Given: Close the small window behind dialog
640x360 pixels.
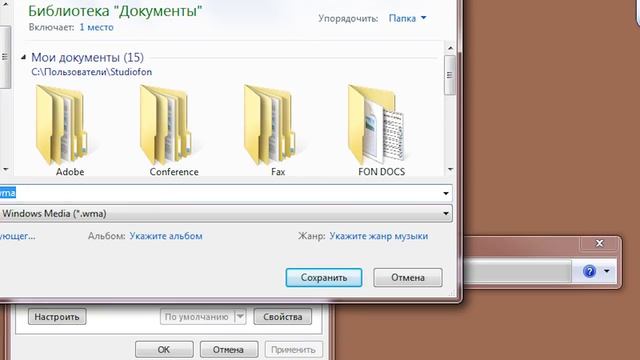Looking at the screenshot, I should click(x=599, y=243).
